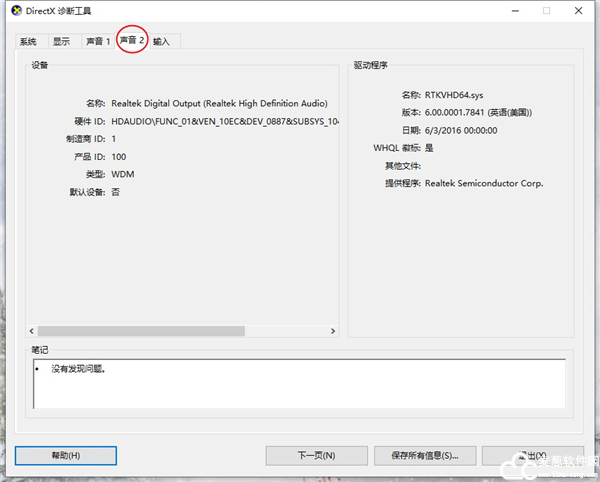600x482 pixels.
Task: Click device name Realtek Digital Output text
Action: point(219,103)
